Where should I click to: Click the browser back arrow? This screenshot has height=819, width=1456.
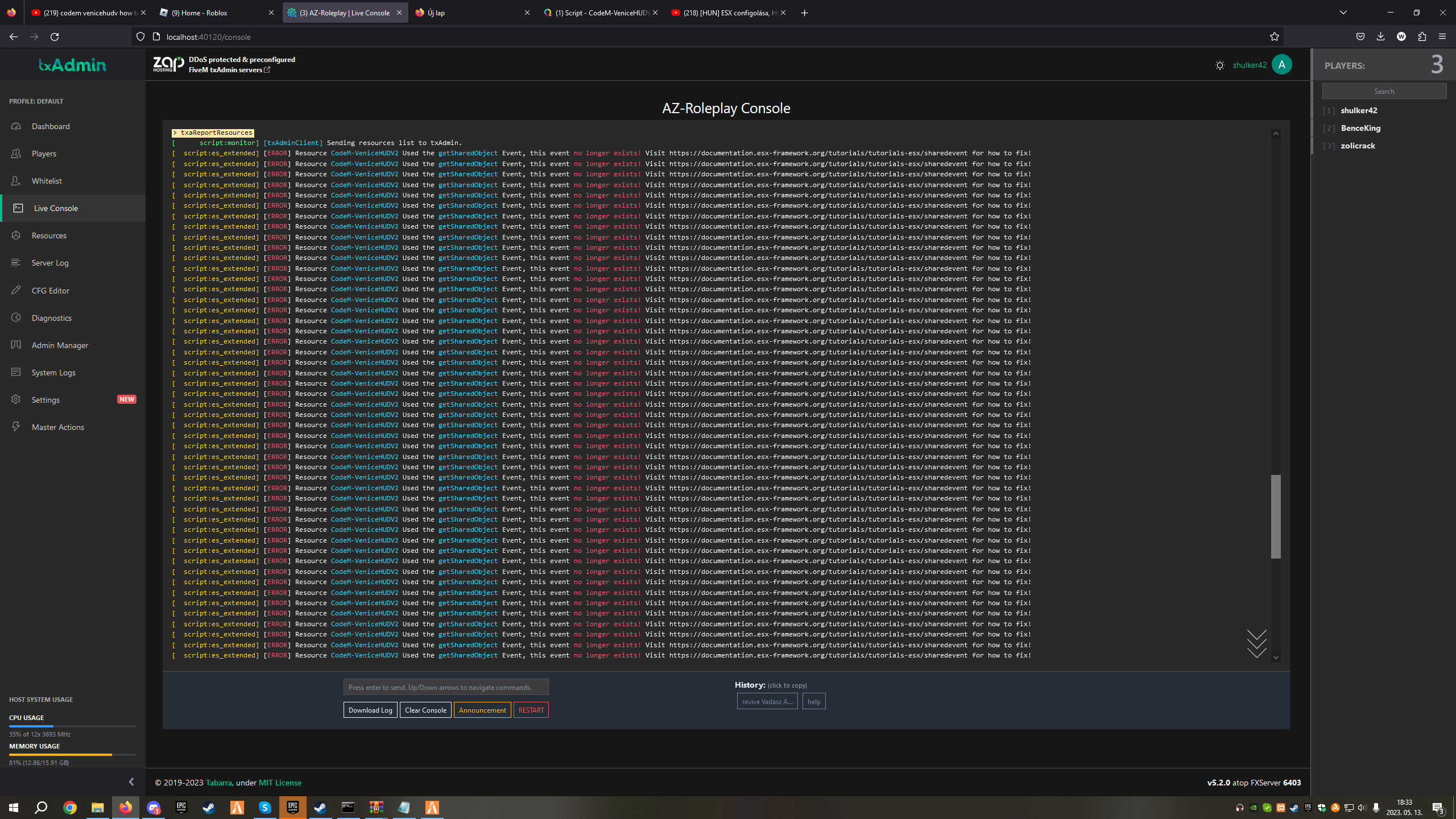coord(14,36)
